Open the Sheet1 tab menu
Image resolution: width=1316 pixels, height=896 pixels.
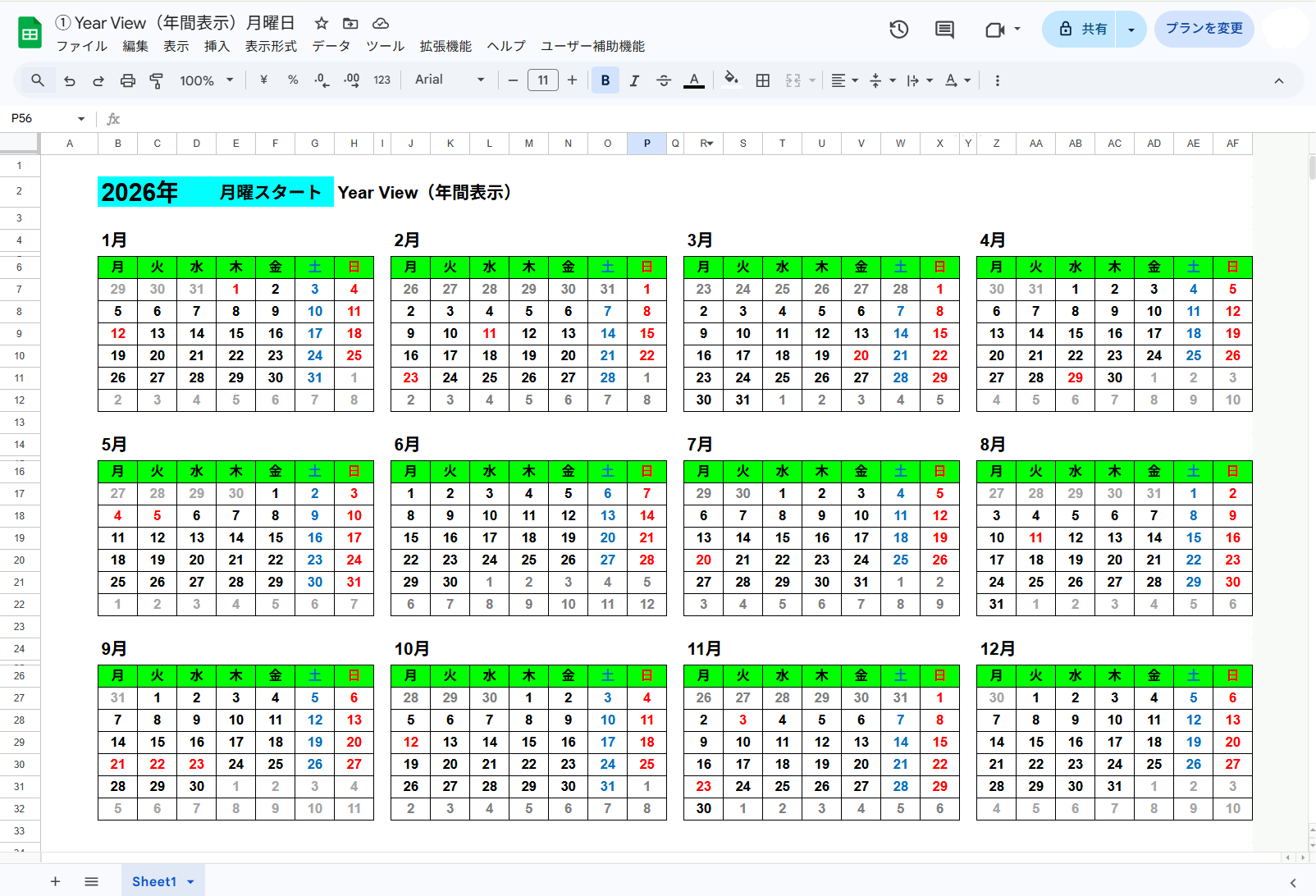pyautogui.click(x=190, y=881)
